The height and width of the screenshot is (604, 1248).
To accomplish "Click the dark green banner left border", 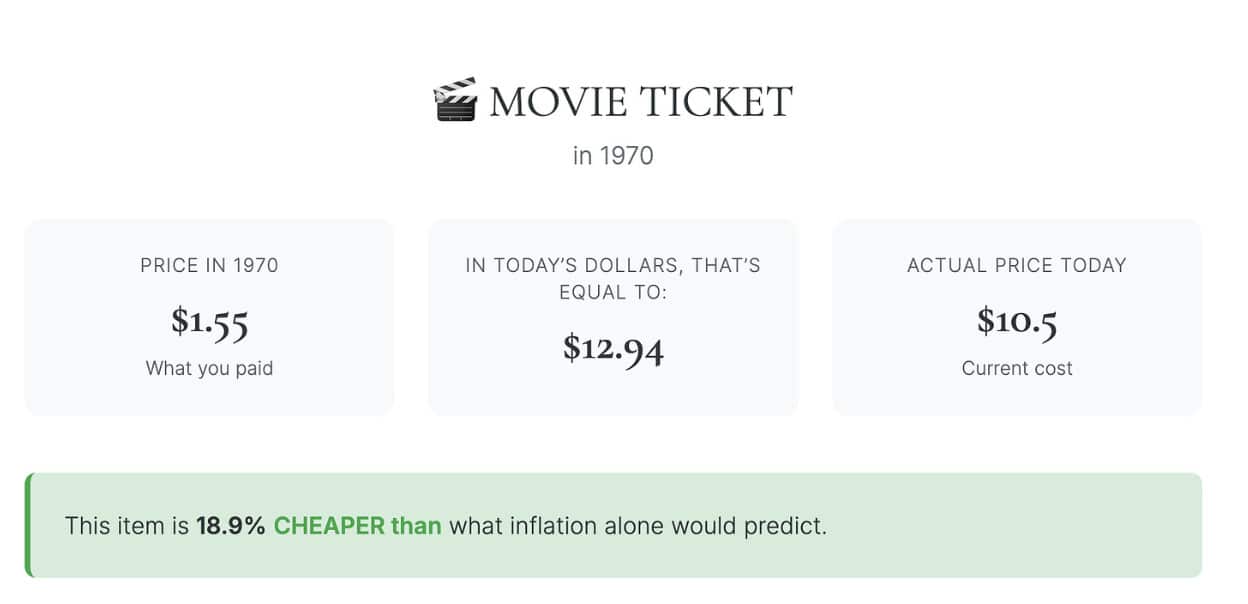I will pos(28,525).
